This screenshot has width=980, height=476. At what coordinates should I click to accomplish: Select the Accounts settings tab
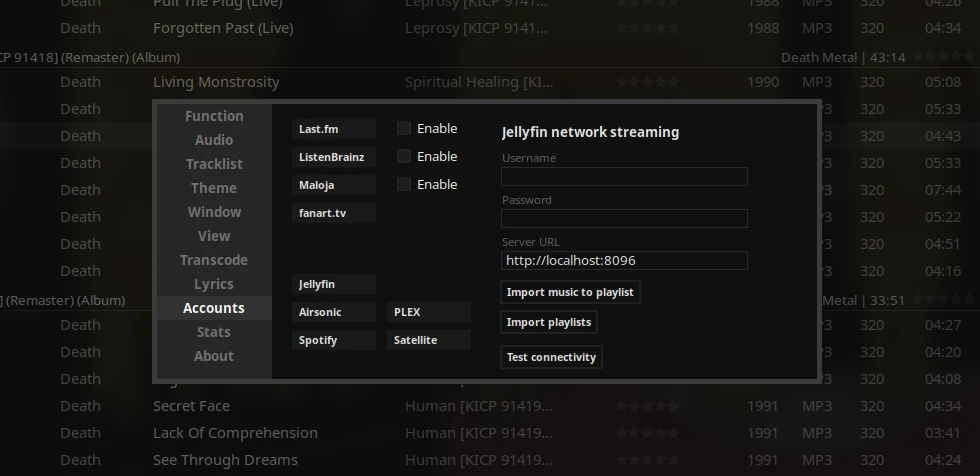[x=214, y=308]
